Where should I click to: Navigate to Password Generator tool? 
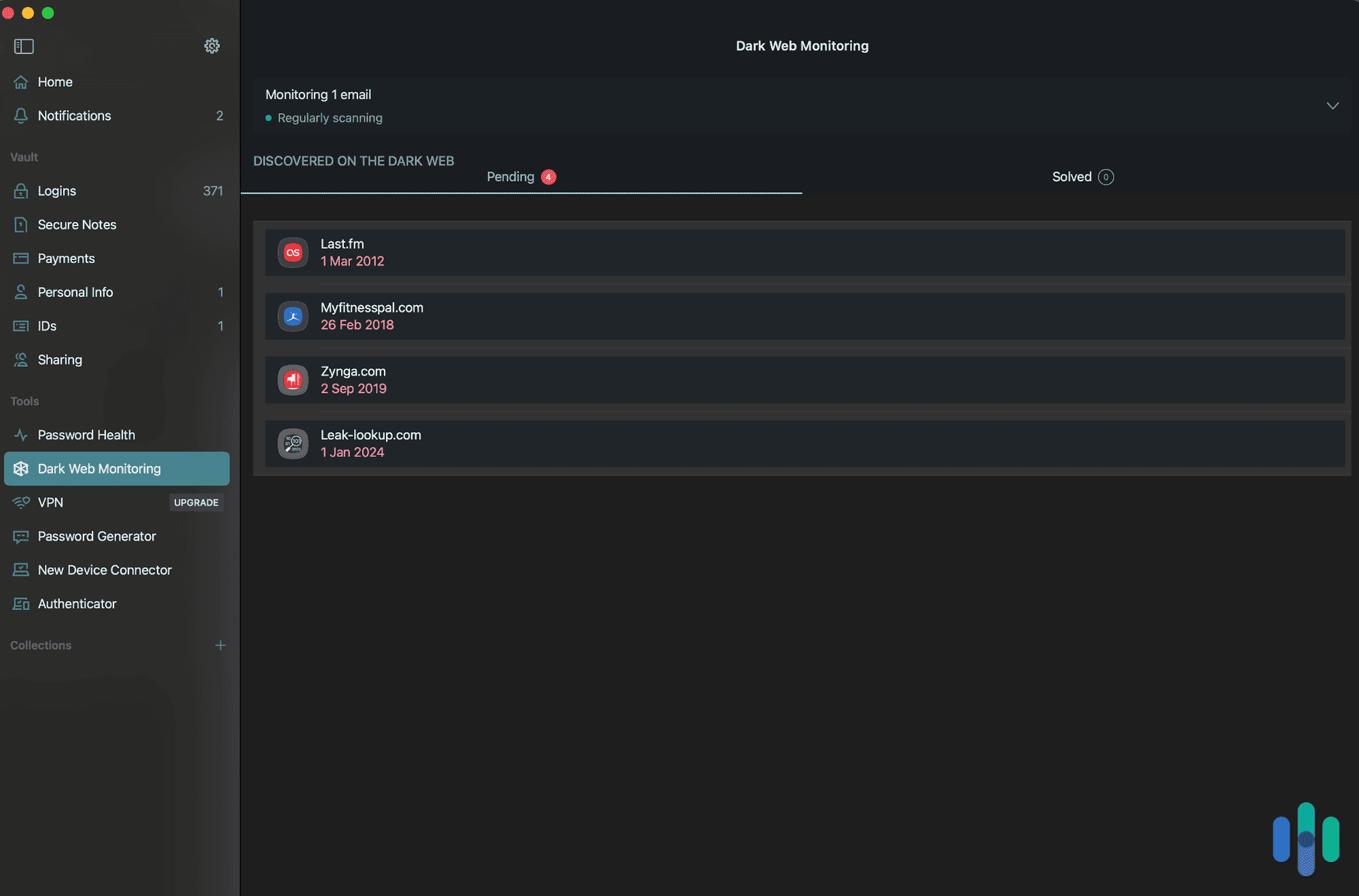coord(96,536)
